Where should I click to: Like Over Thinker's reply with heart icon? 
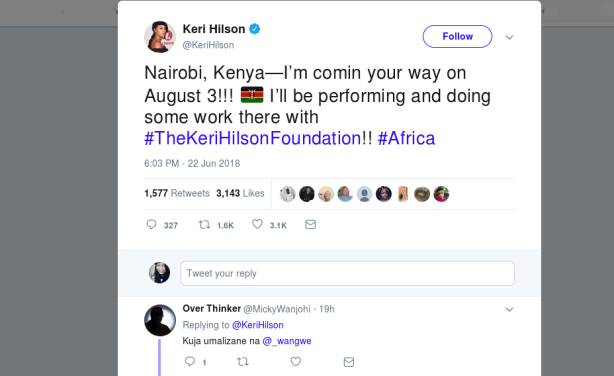pyautogui.click(x=296, y=362)
